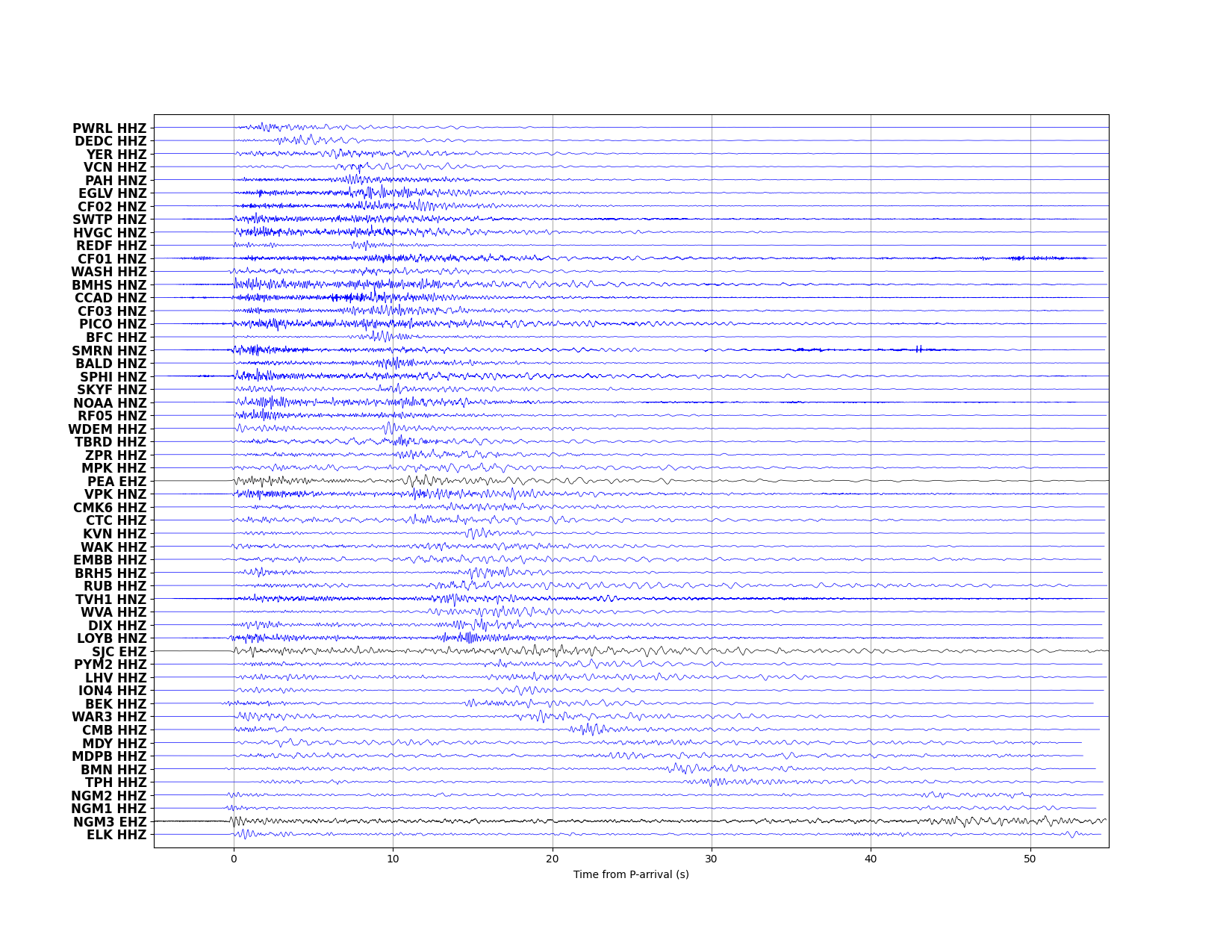Click the x-axis tick label 10
The image size is (1232, 952).
tap(393, 859)
